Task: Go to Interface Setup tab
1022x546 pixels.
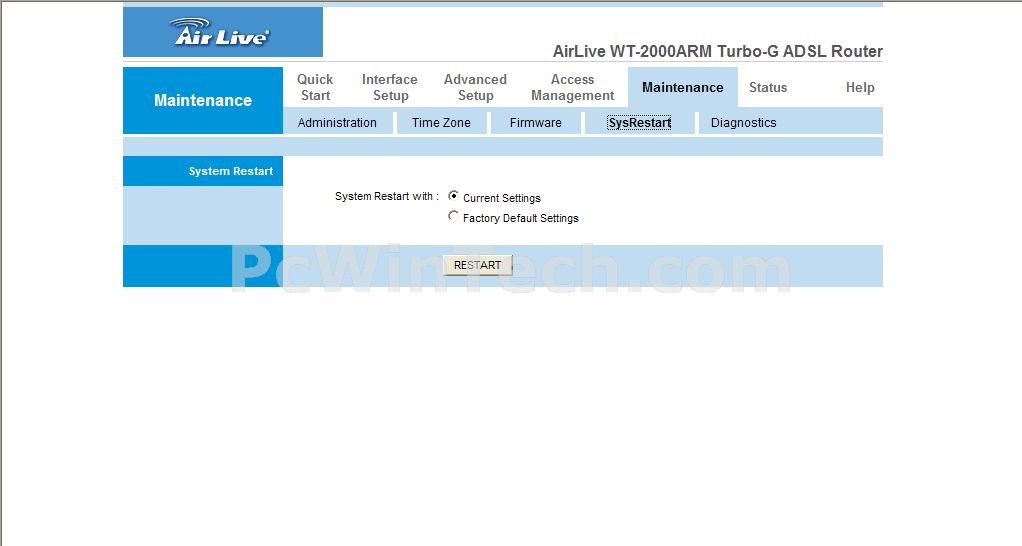Action: [x=390, y=87]
